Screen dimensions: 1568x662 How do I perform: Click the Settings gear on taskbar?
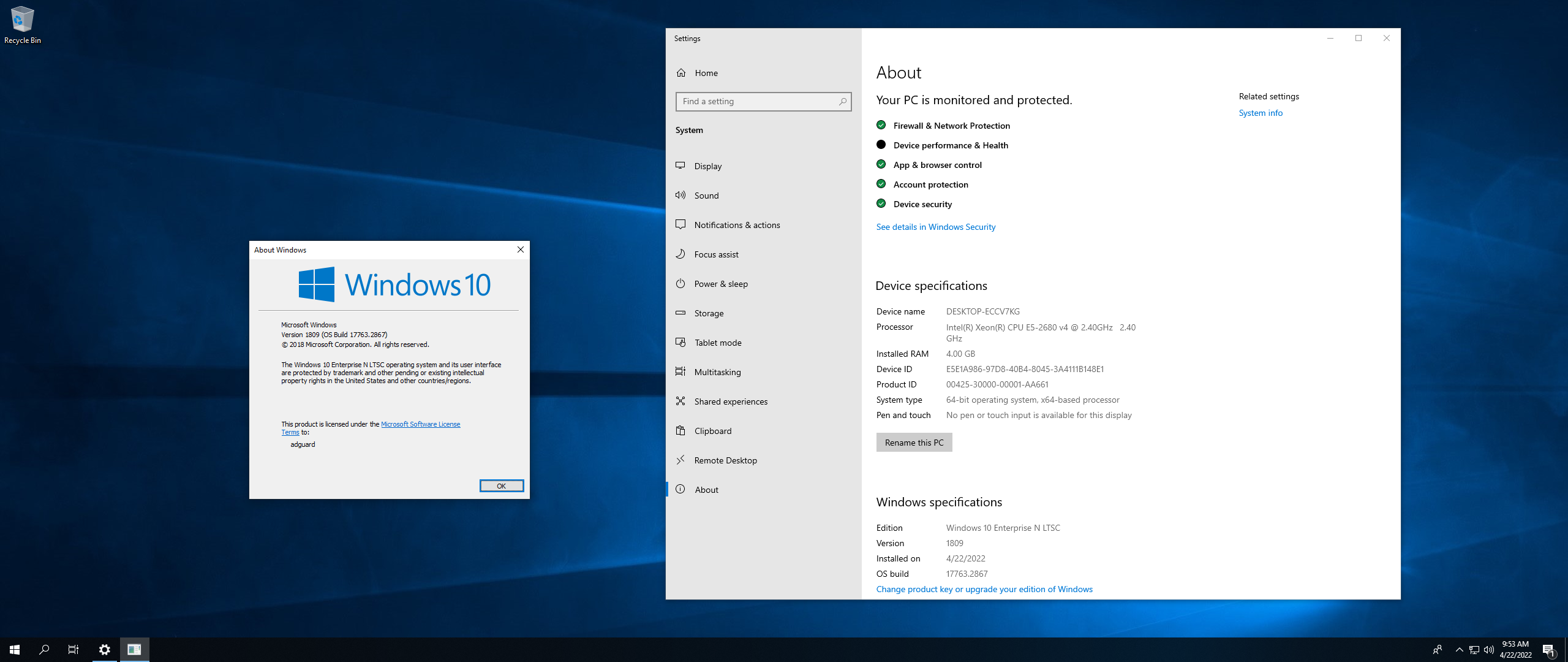[105, 650]
